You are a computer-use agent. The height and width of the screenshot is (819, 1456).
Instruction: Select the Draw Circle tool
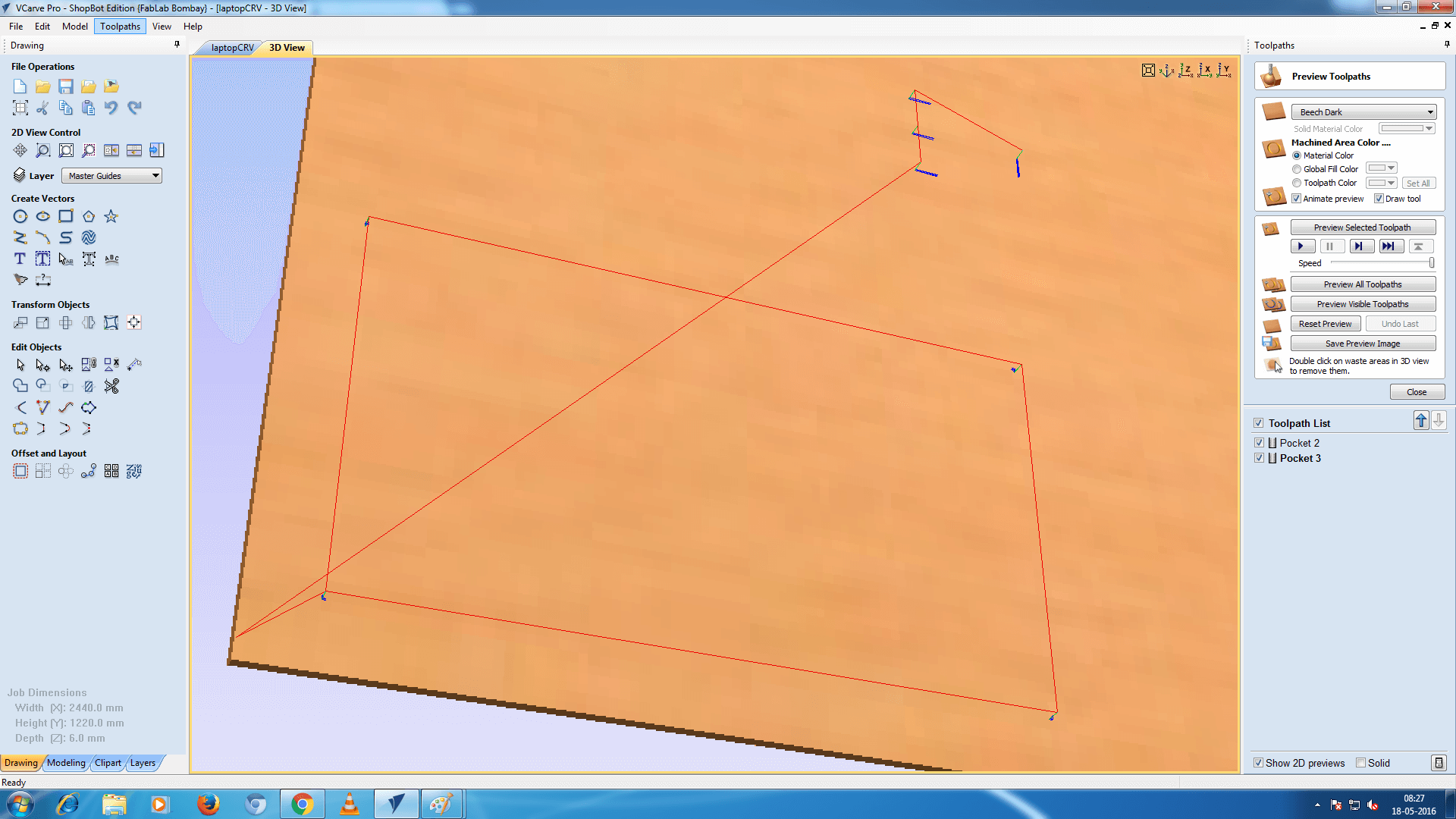coord(20,217)
